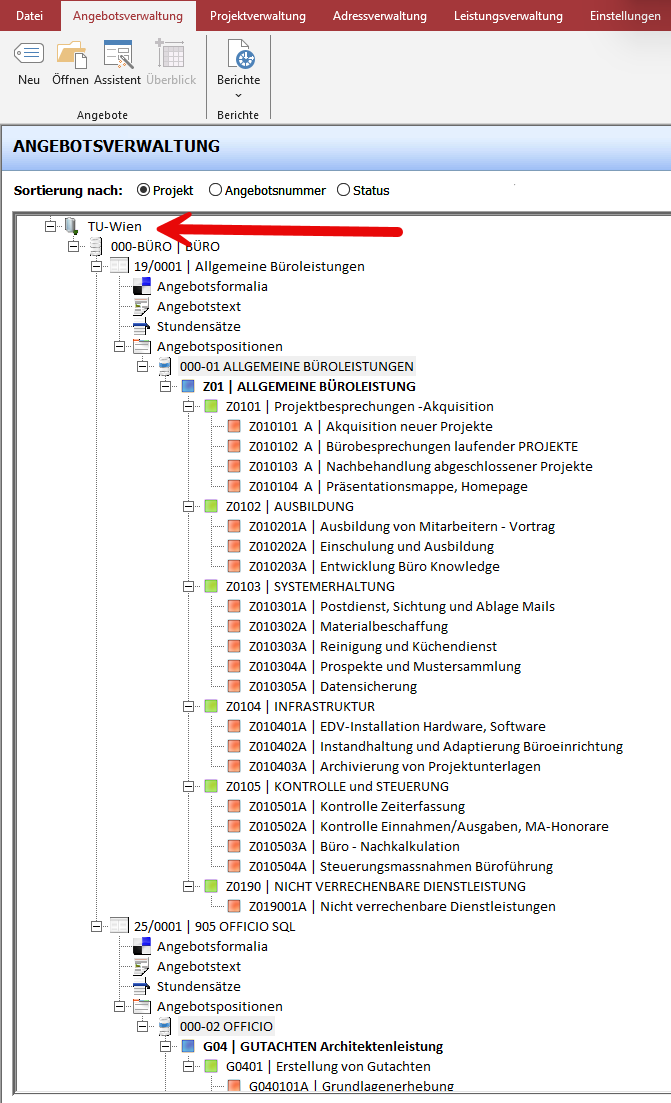The image size is (671, 1103).
Task: Select the Datensicherung tree entry
Action: click(367, 686)
